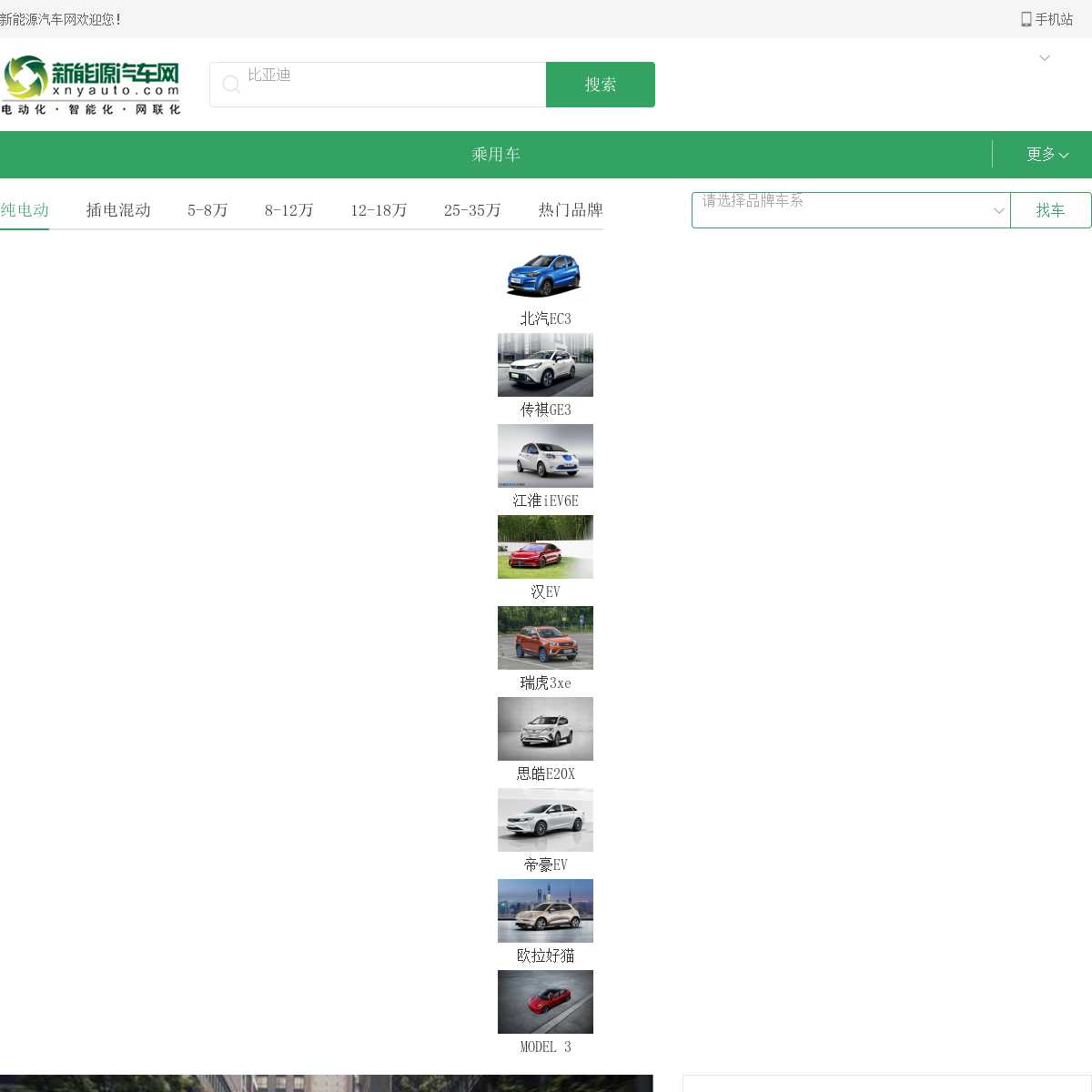Viewport: 1092px width, 1092px height.
Task: Click the red 汉EV car picture
Action: pyautogui.click(x=545, y=547)
